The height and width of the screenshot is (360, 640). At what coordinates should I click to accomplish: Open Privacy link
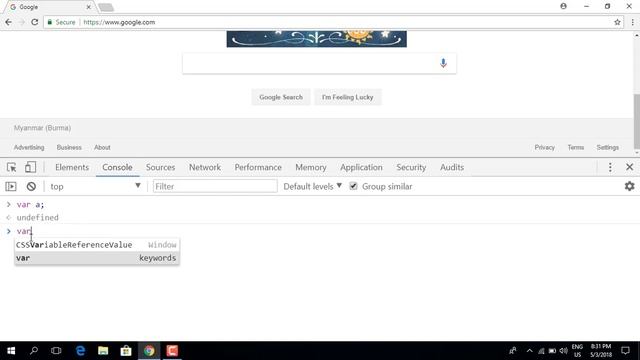544,147
